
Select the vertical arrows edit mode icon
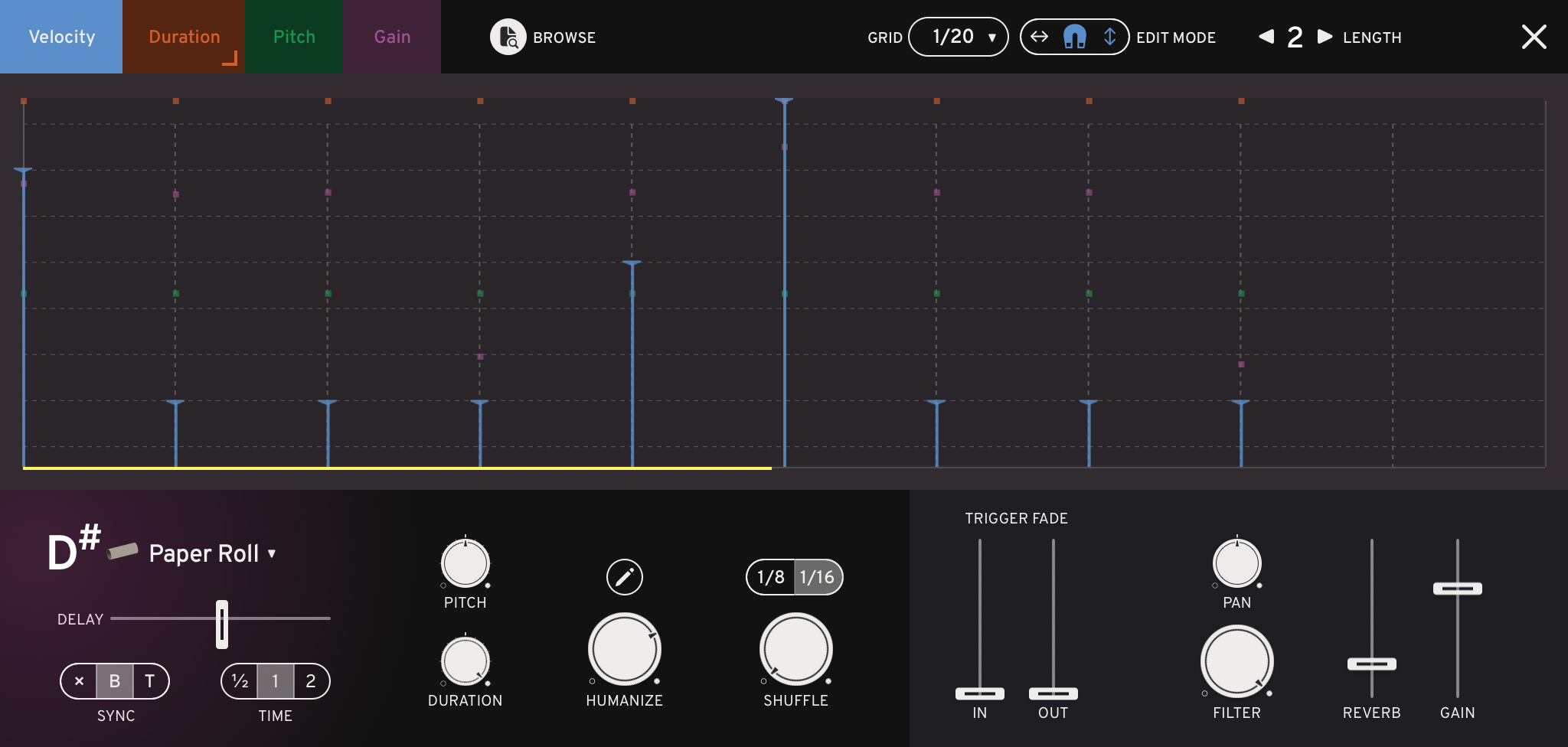(1109, 37)
